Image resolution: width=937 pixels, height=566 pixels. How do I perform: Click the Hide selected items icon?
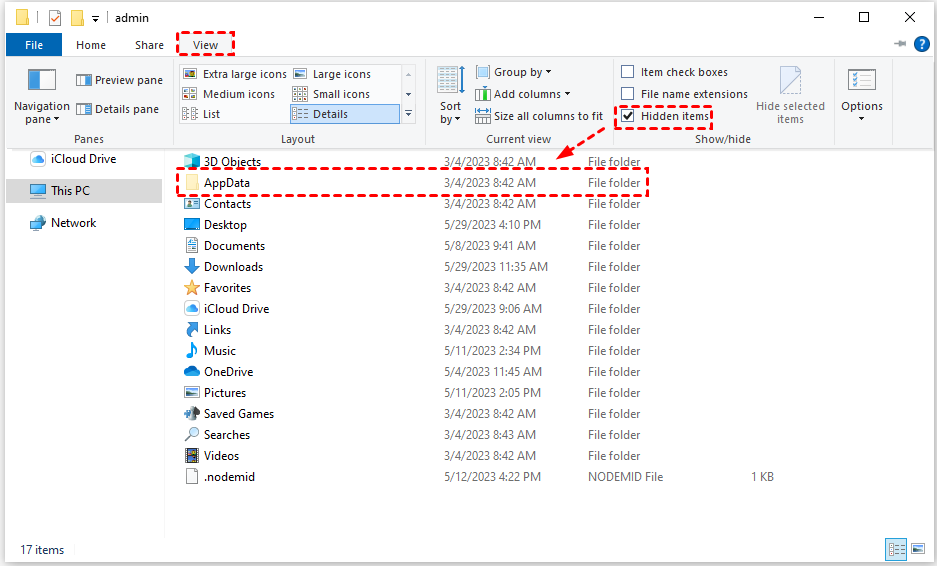790,82
